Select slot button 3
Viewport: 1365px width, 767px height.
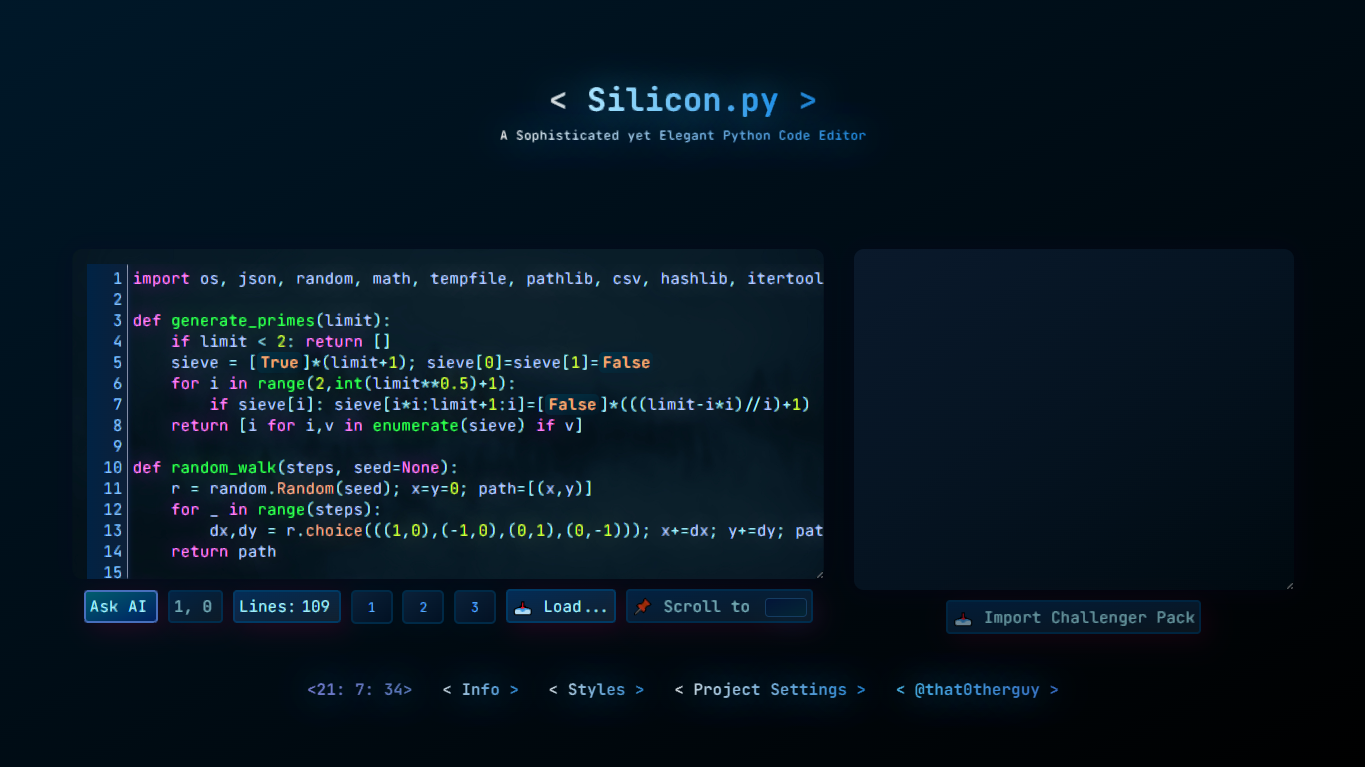click(474, 606)
